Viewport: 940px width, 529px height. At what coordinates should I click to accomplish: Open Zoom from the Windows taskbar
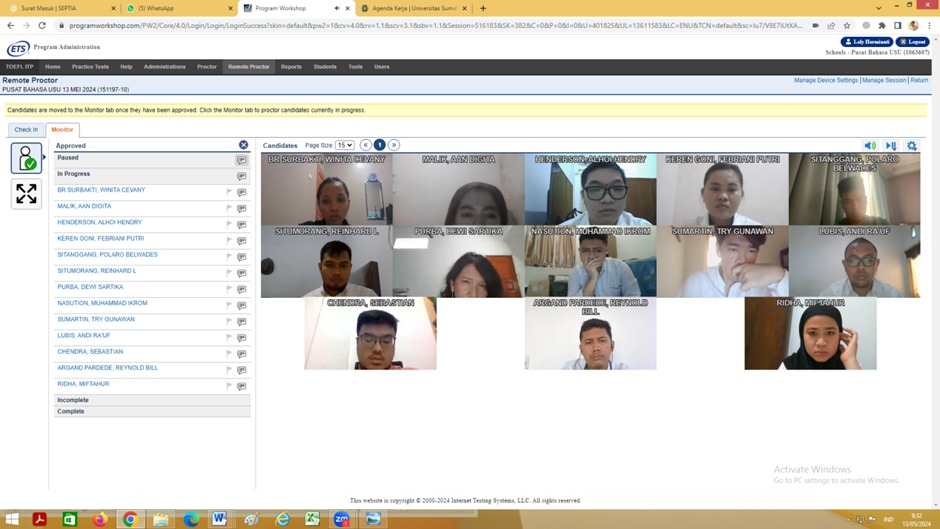tap(342, 519)
